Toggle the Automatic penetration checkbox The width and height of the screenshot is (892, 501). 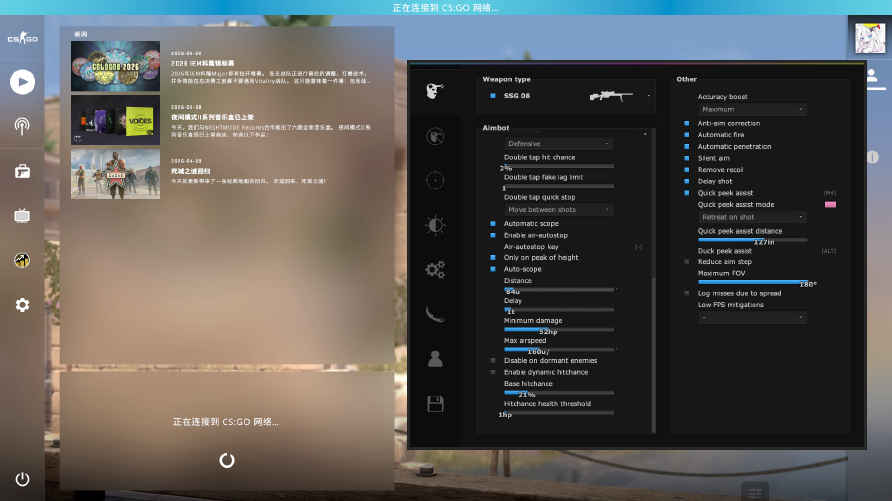687,147
